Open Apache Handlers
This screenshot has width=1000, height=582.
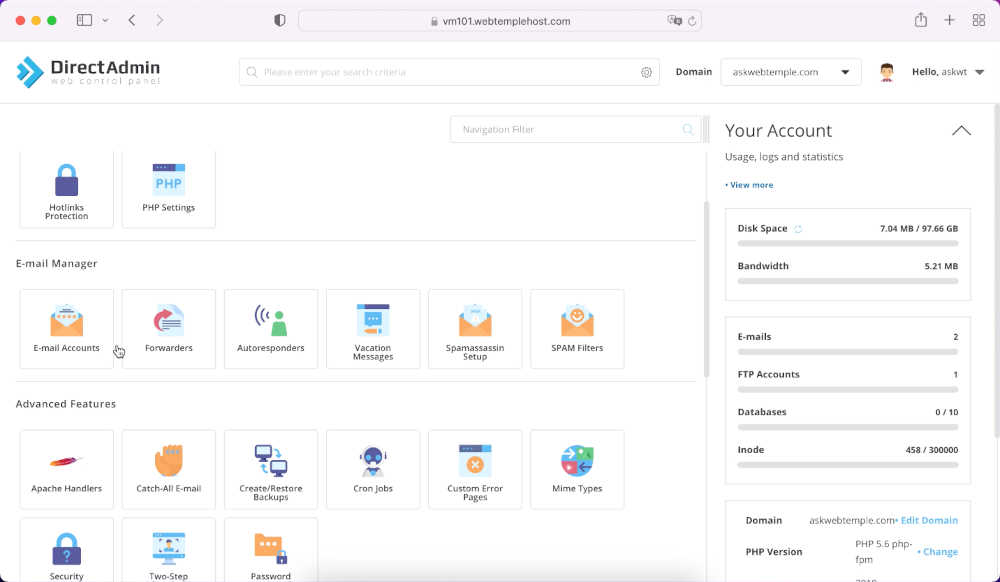[x=66, y=469]
